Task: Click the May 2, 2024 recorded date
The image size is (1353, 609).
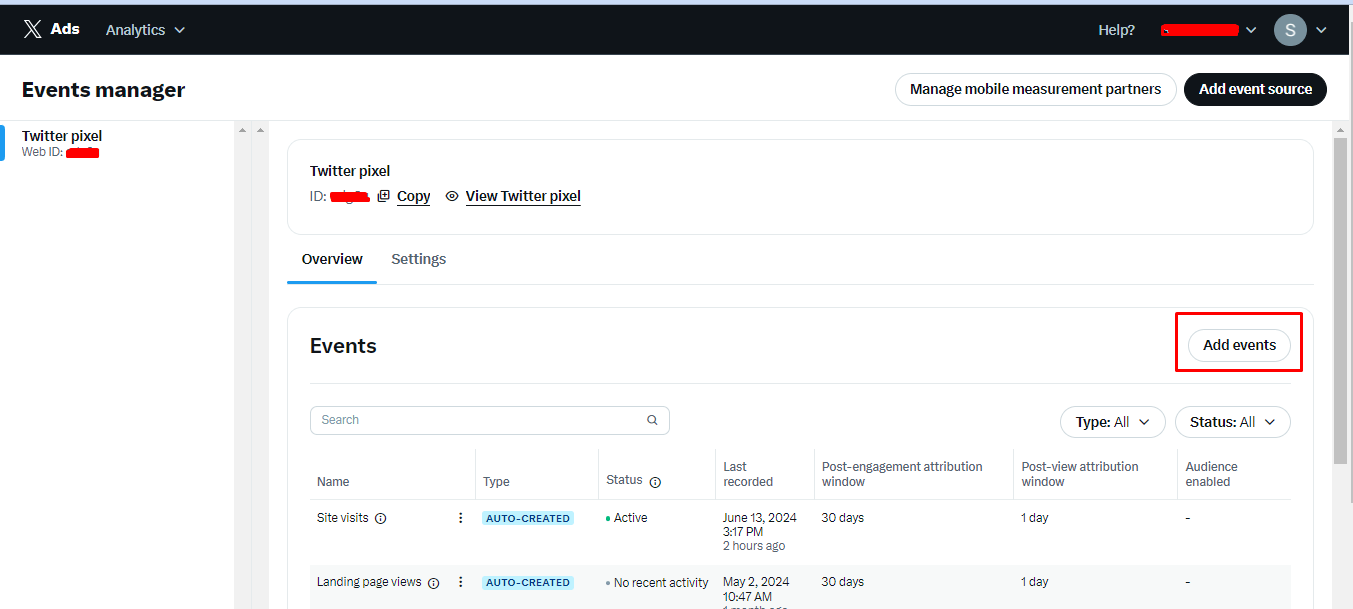Action: (x=756, y=582)
